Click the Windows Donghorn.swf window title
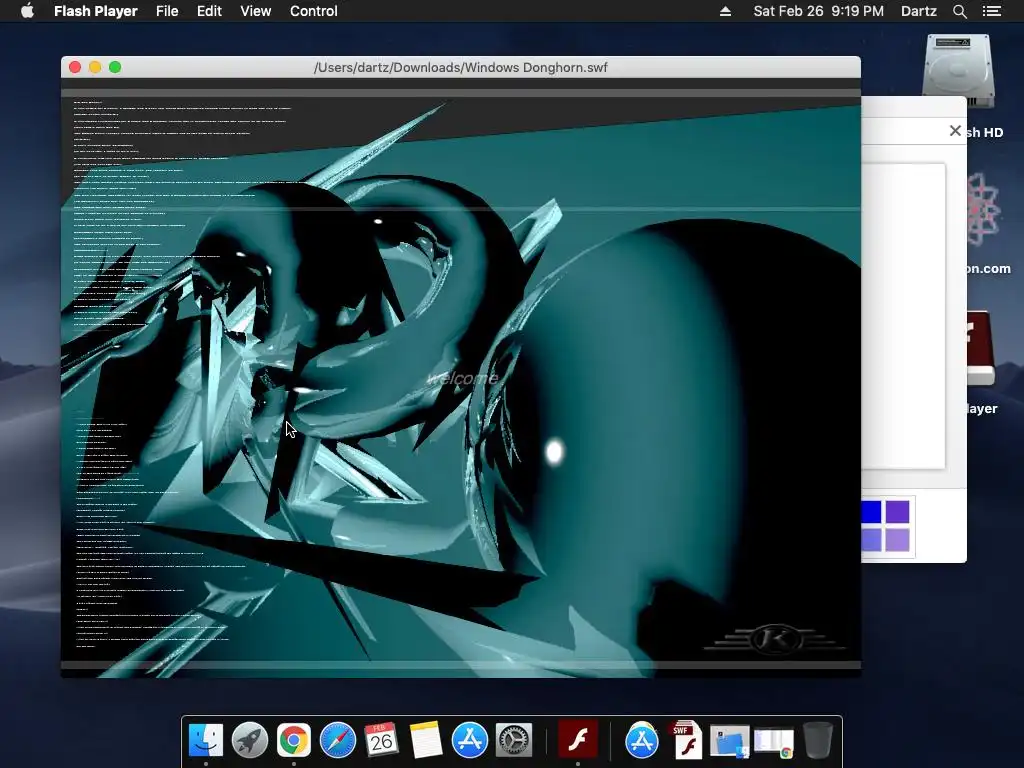This screenshot has width=1024, height=768. [x=460, y=67]
